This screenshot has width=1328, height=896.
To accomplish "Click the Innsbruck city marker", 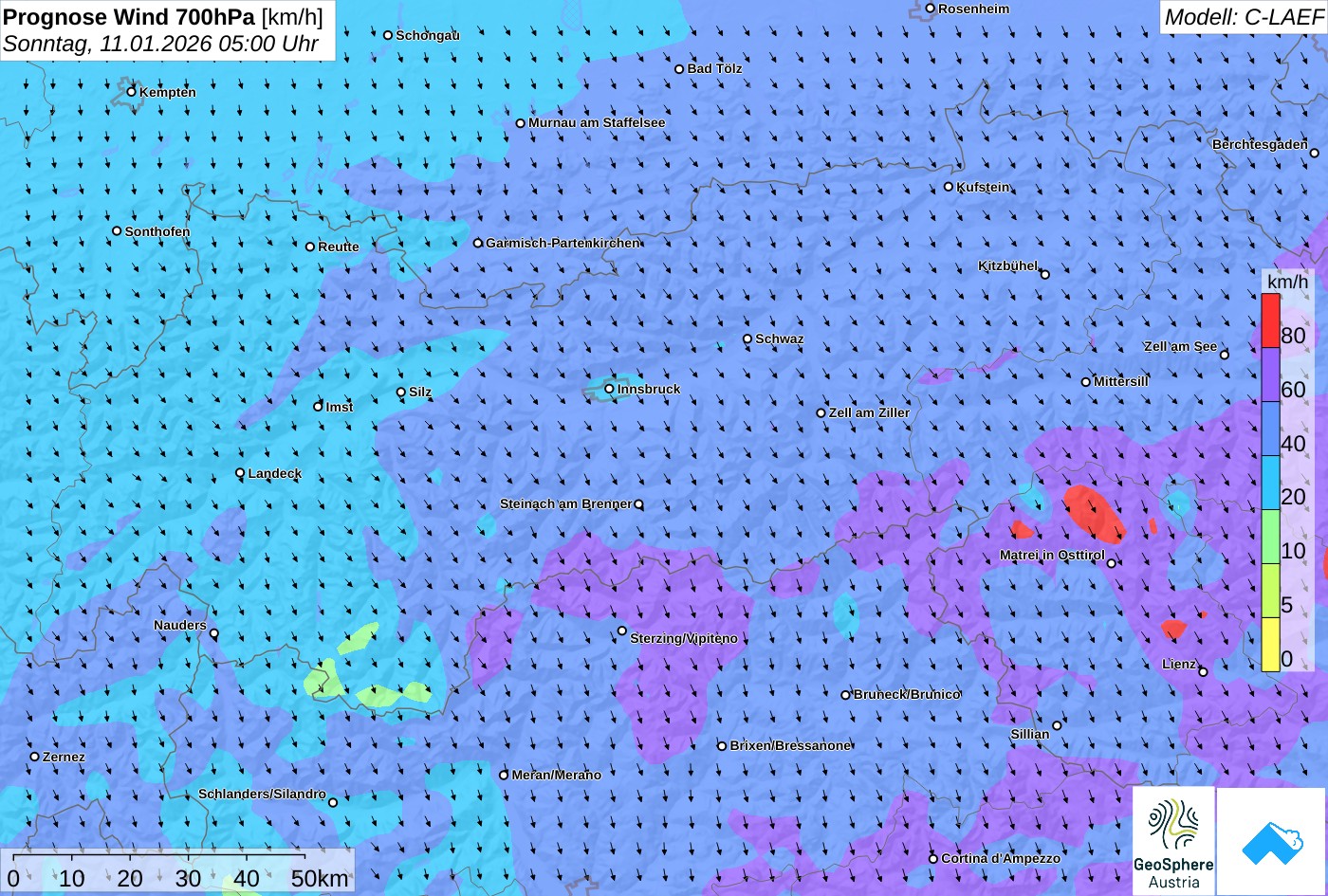I will 610,389.
